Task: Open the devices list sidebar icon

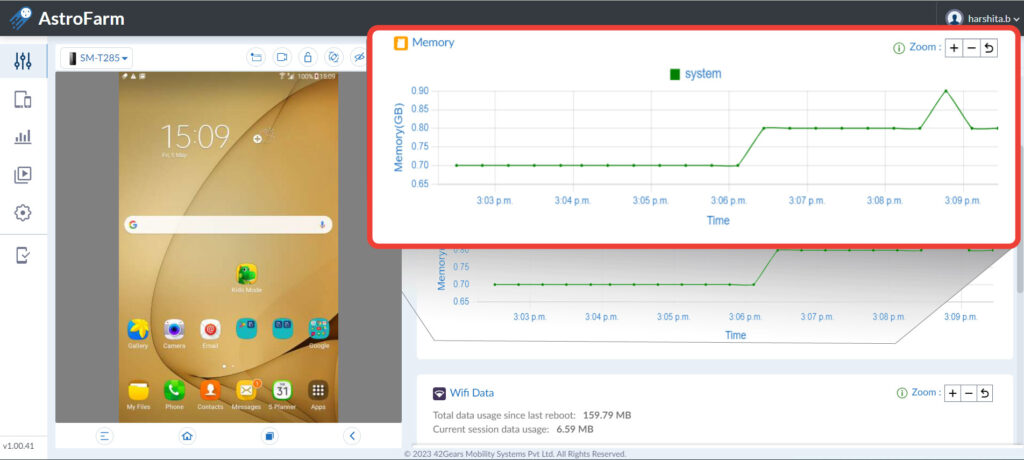Action: (23, 99)
